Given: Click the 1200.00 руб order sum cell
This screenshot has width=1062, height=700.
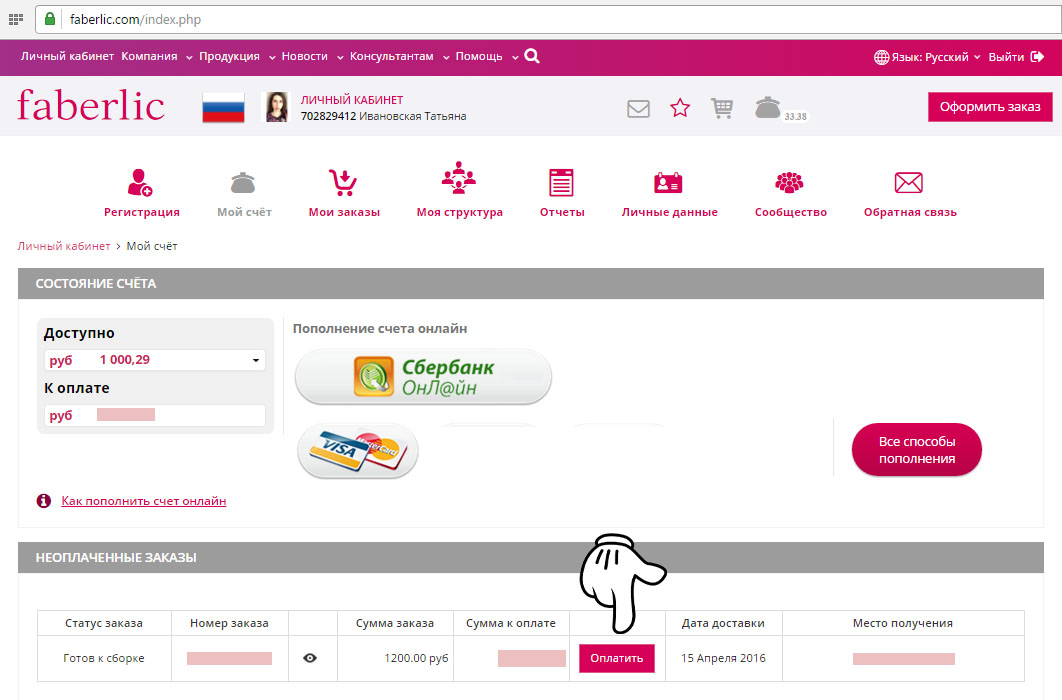Looking at the screenshot, I should click(395, 658).
